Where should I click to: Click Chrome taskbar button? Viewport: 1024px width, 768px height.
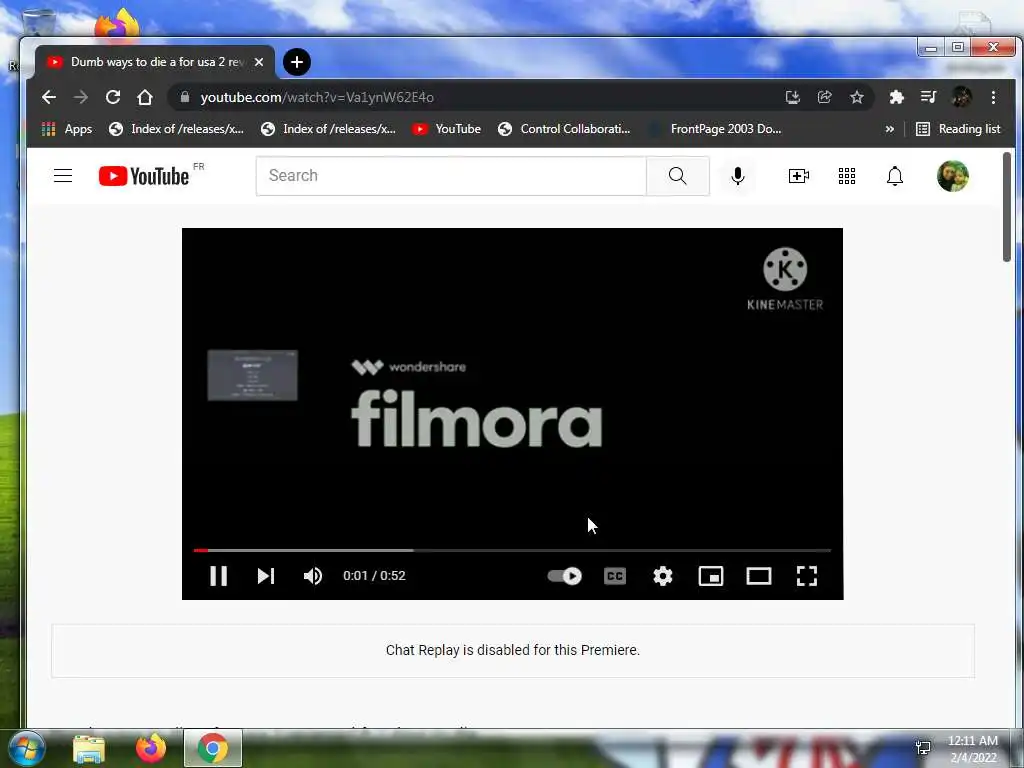pos(213,748)
